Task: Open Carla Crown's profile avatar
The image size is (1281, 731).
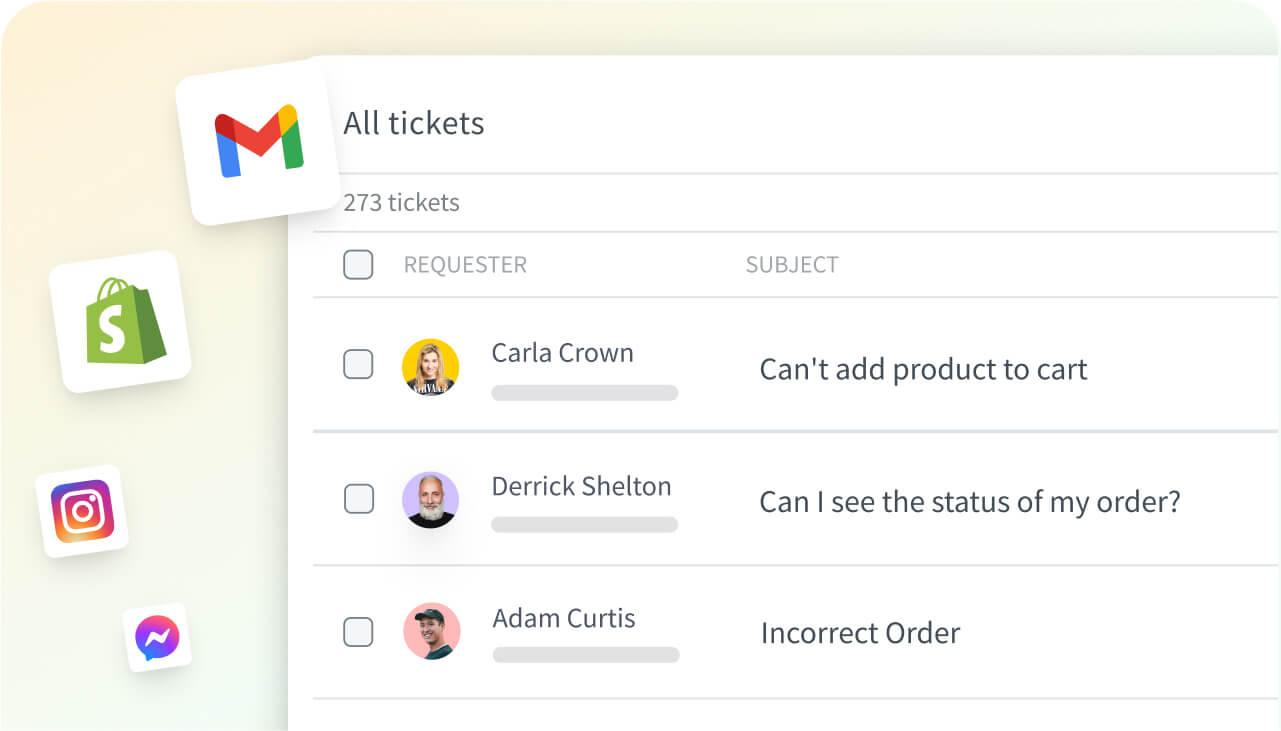Action: point(432,367)
